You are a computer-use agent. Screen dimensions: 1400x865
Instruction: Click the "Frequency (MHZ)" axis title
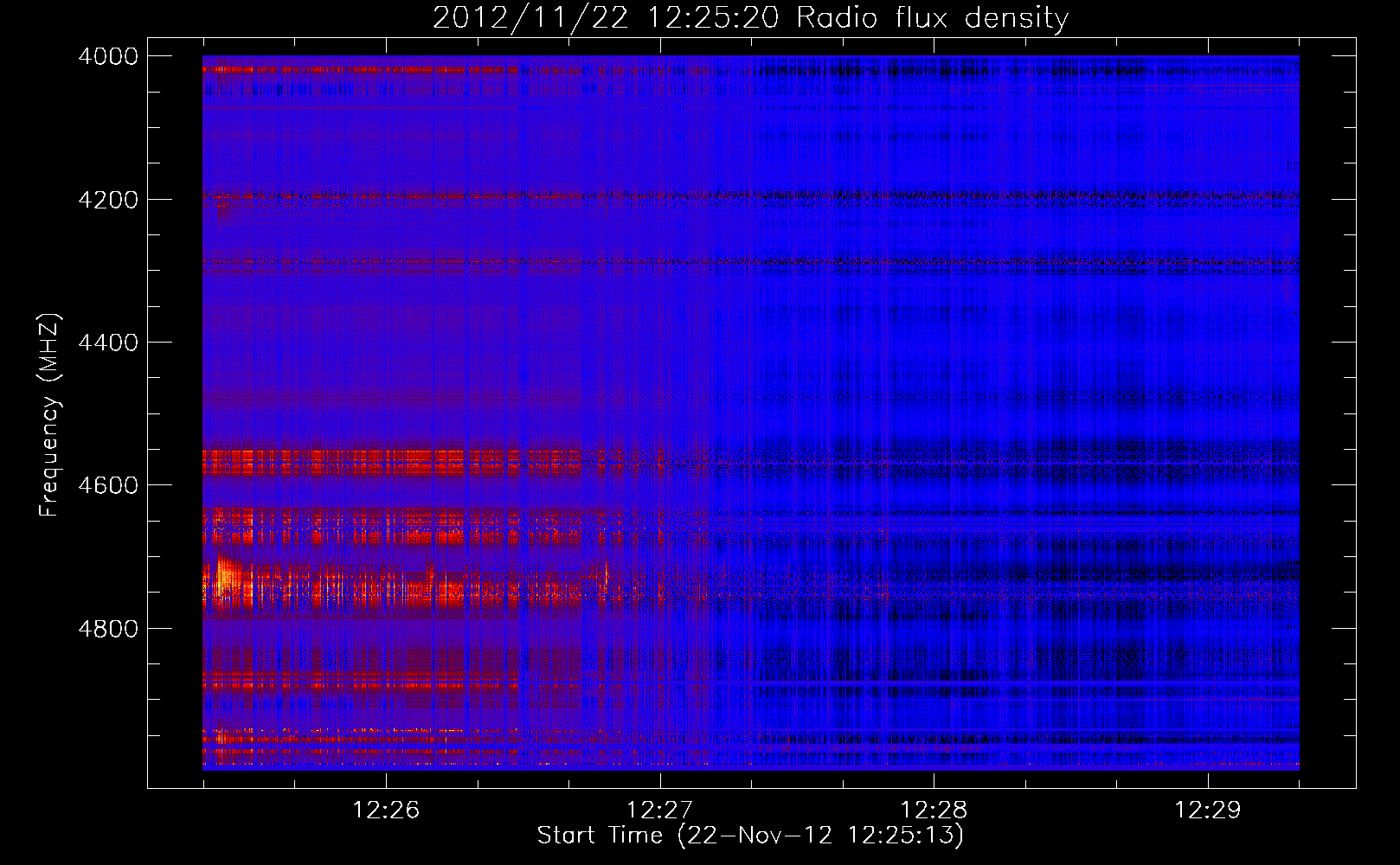[50, 415]
